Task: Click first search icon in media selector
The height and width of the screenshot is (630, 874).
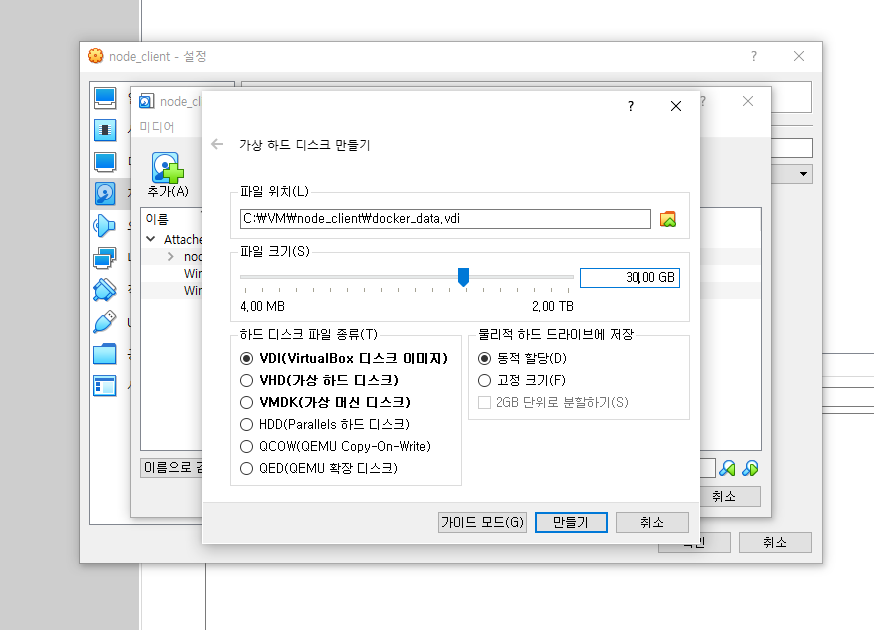Action: [x=727, y=468]
